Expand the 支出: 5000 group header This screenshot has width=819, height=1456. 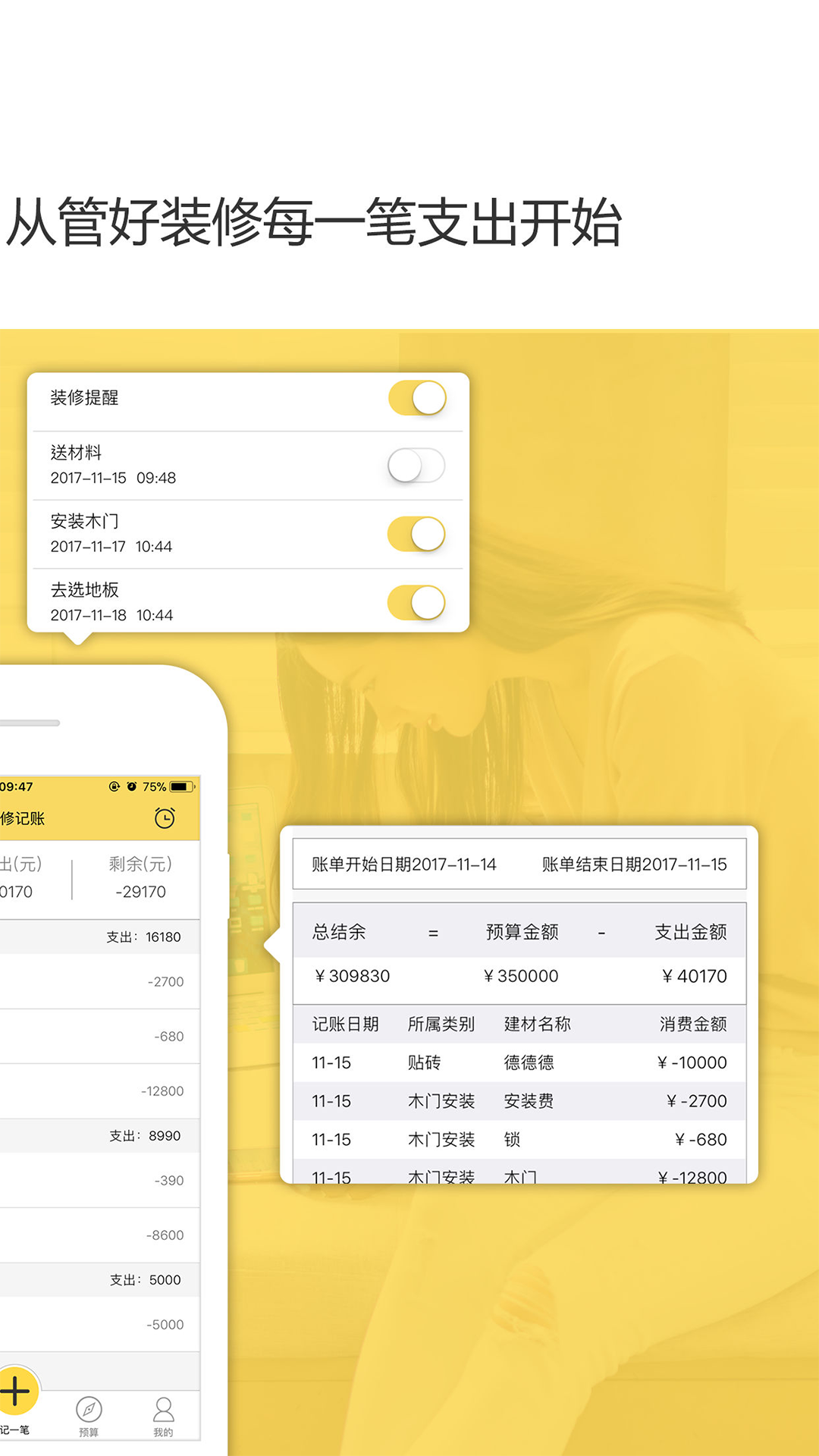tap(99, 1280)
